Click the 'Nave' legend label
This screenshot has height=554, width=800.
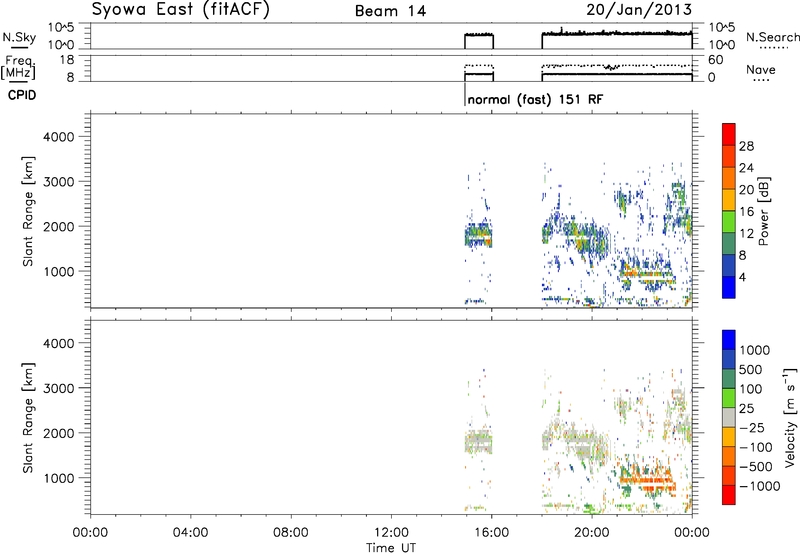[x=760, y=69]
